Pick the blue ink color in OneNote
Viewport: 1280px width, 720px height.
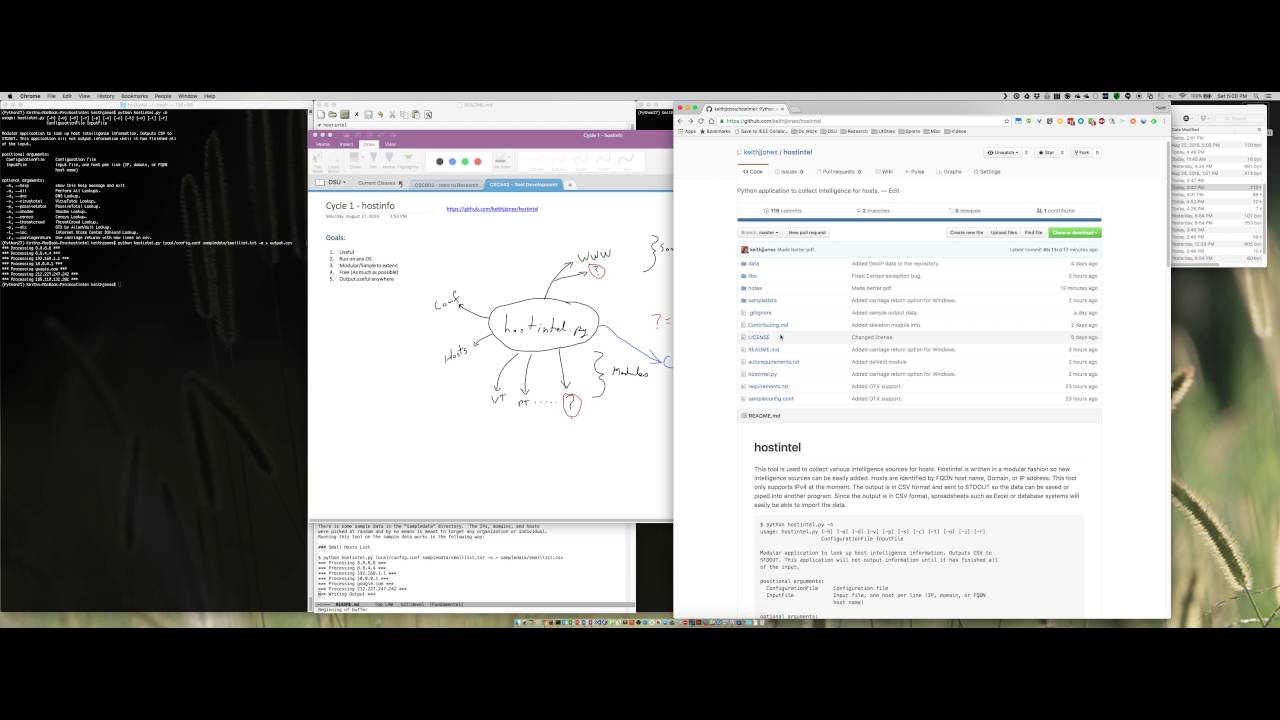452,161
